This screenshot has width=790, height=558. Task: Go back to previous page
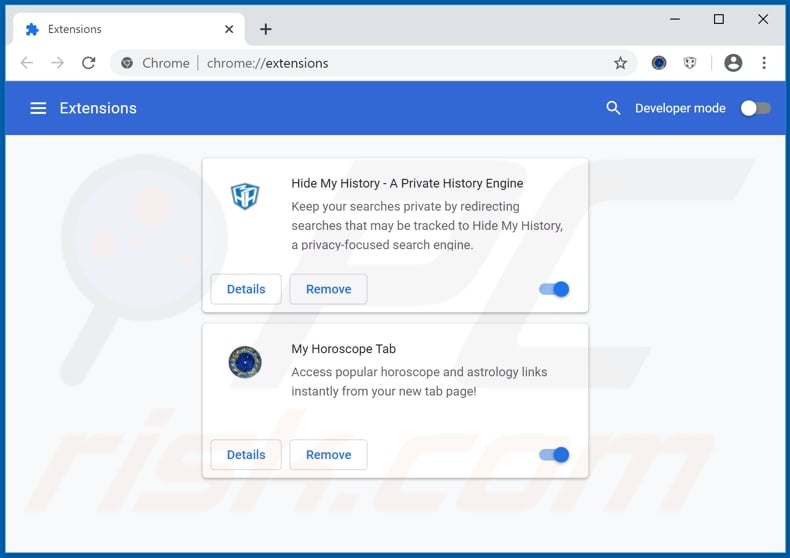click(27, 63)
